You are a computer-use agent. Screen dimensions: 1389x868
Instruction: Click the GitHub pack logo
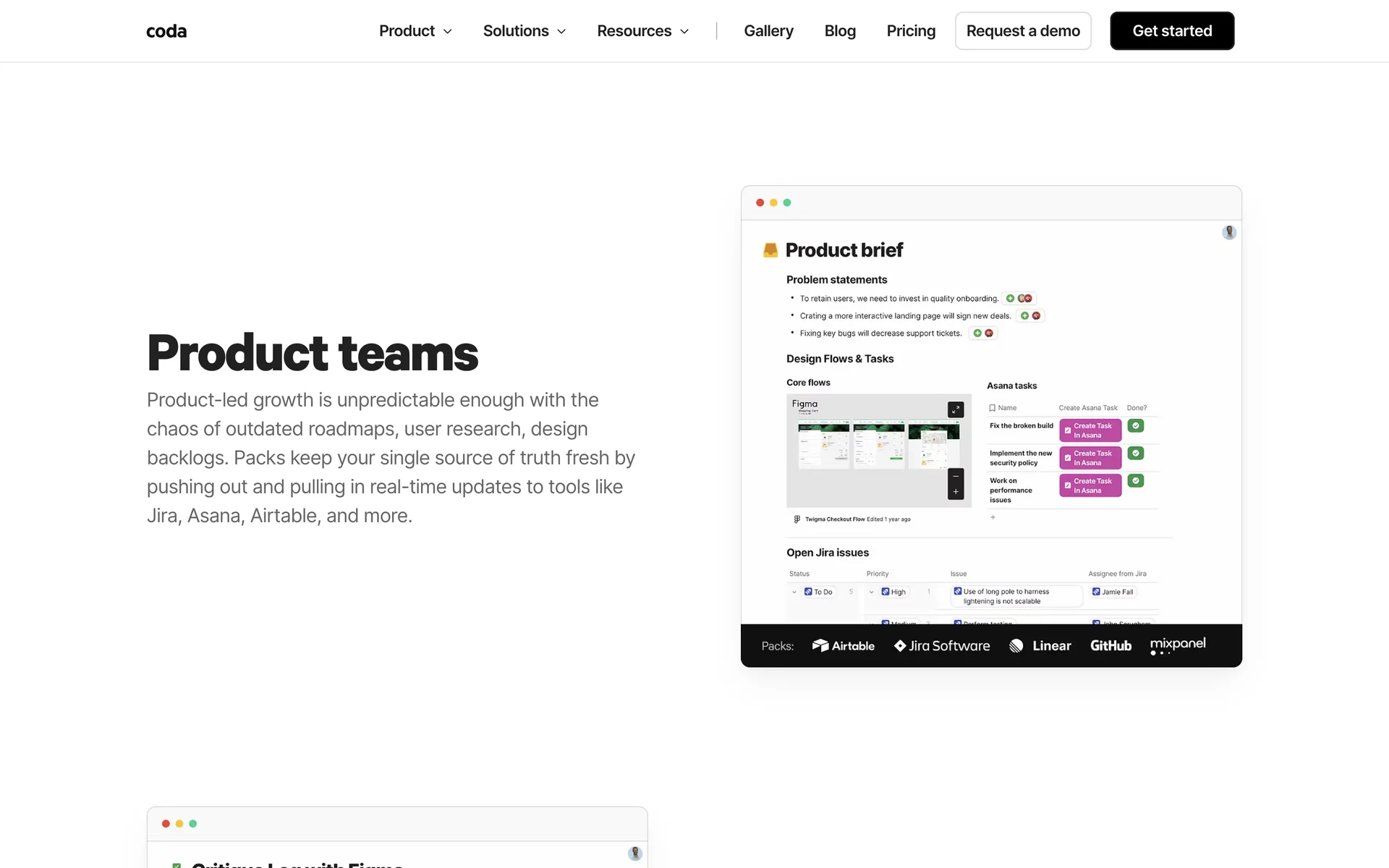tap(1110, 646)
